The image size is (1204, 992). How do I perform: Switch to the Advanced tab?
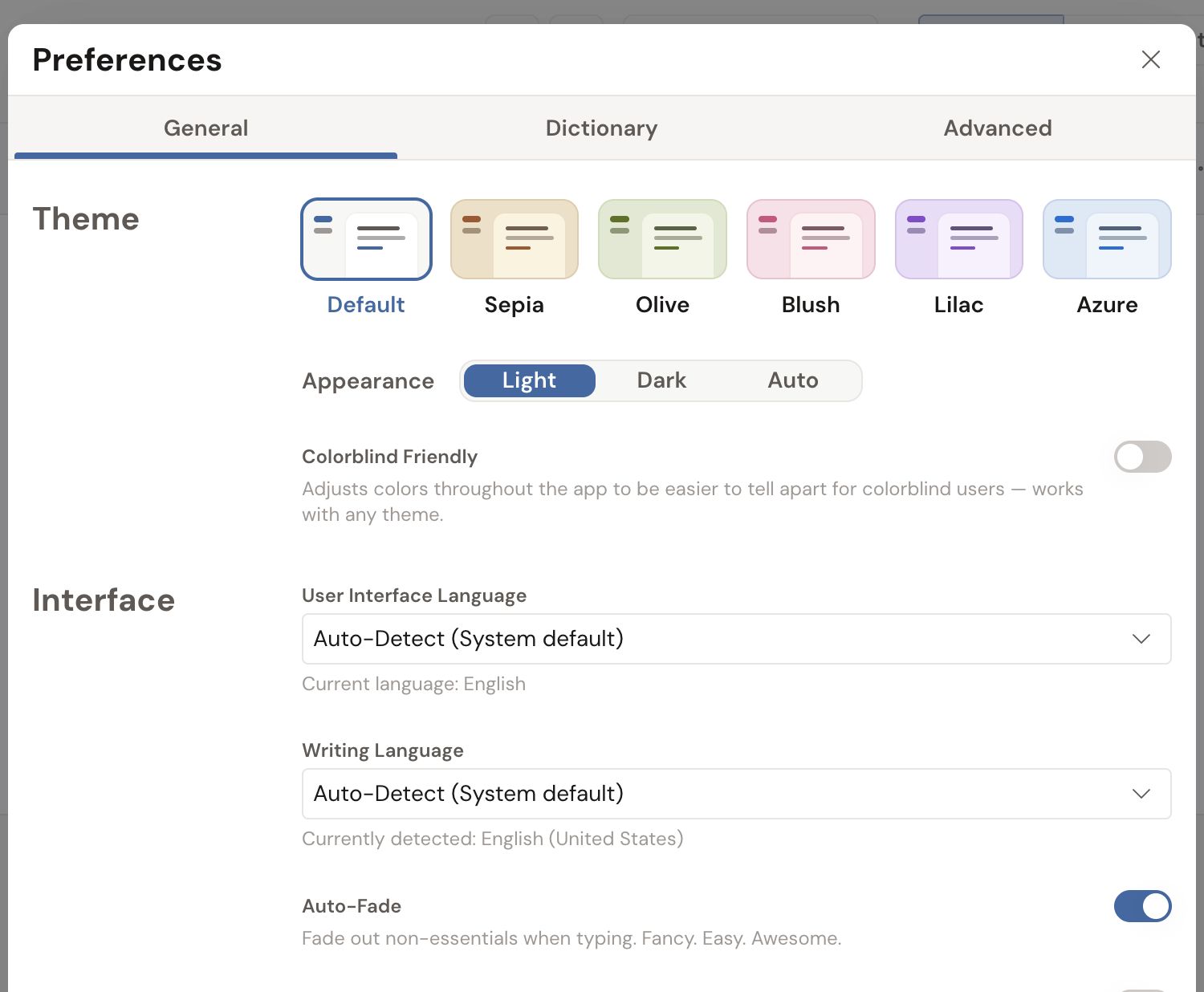(x=997, y=128)
